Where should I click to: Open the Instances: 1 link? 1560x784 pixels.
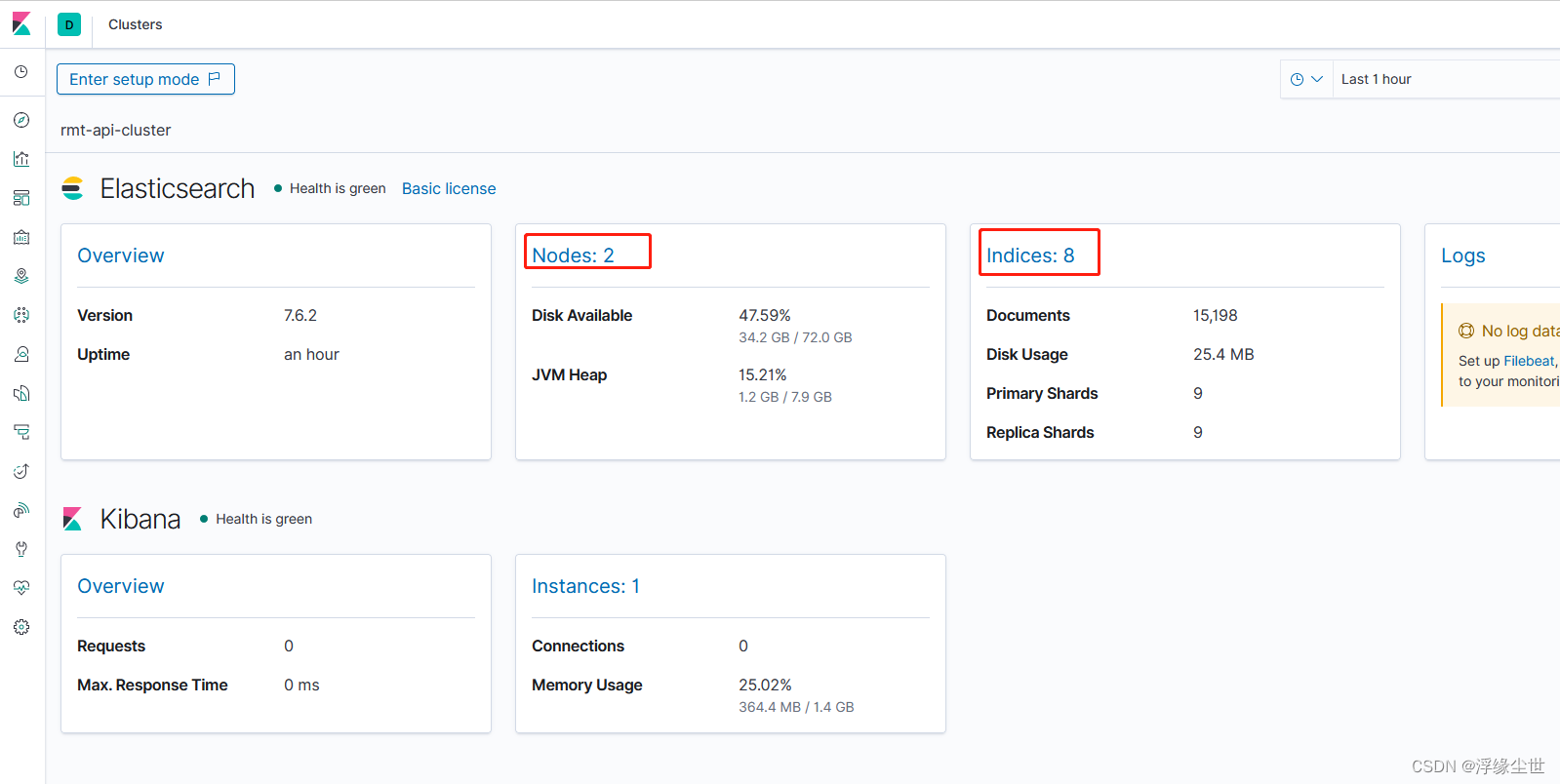point(585,586)
